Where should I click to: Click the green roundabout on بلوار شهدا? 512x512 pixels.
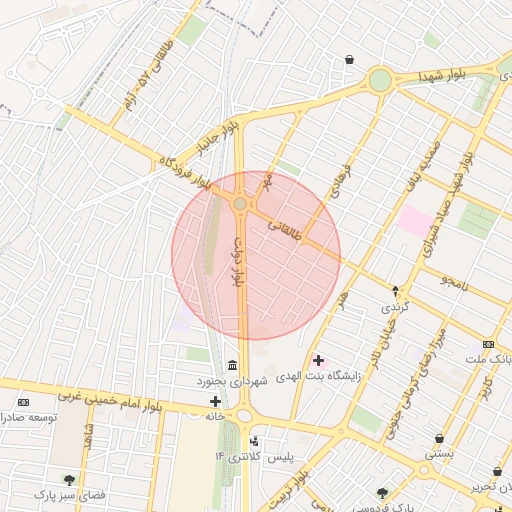[380, 80]
